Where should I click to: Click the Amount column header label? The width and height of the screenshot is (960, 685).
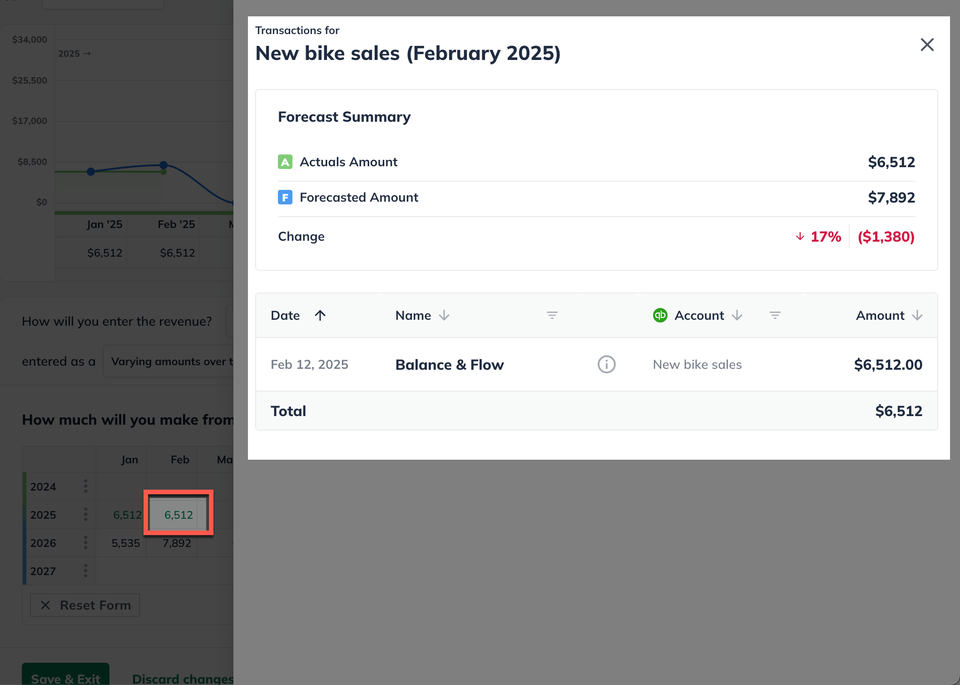[x=880, y=315]
